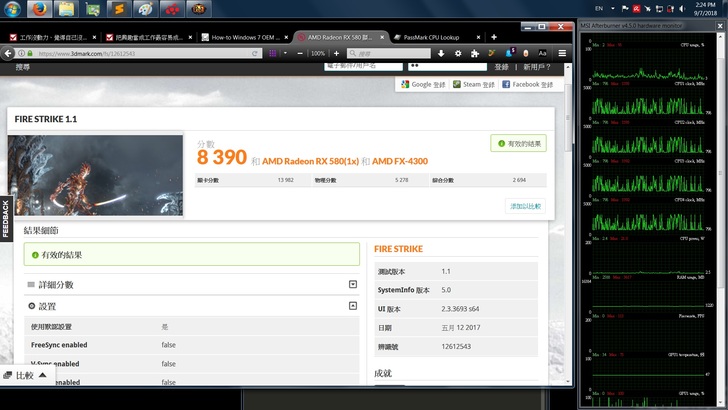Open the paint palette taskbar application
The height and width of the screenshot is (410, 728).
coord(145,9)
